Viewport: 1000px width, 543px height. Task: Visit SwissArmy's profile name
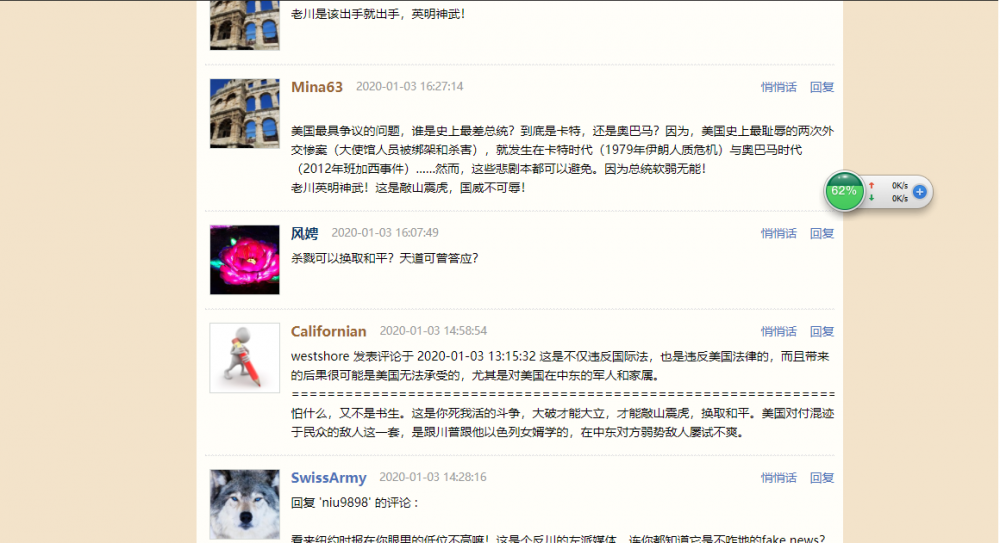click(328, 477)
